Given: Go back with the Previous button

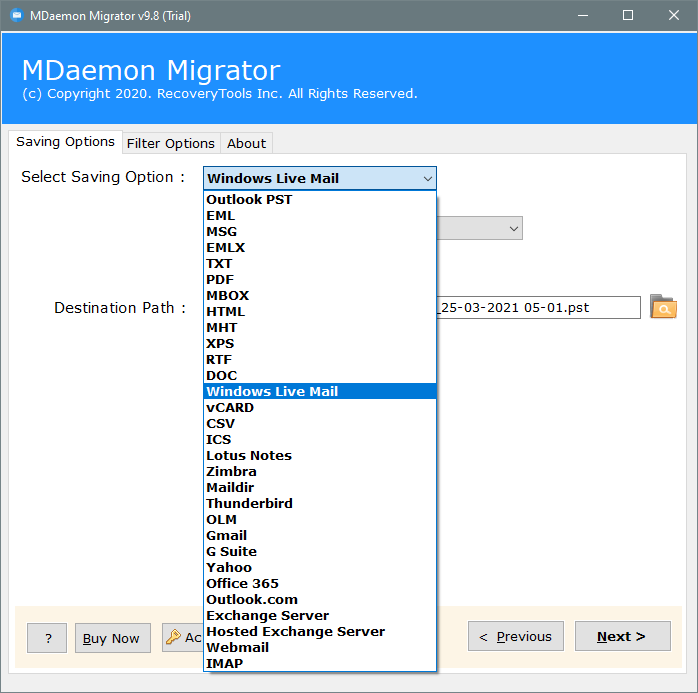Looking at the screenshot, I should [x=515, y=636].
